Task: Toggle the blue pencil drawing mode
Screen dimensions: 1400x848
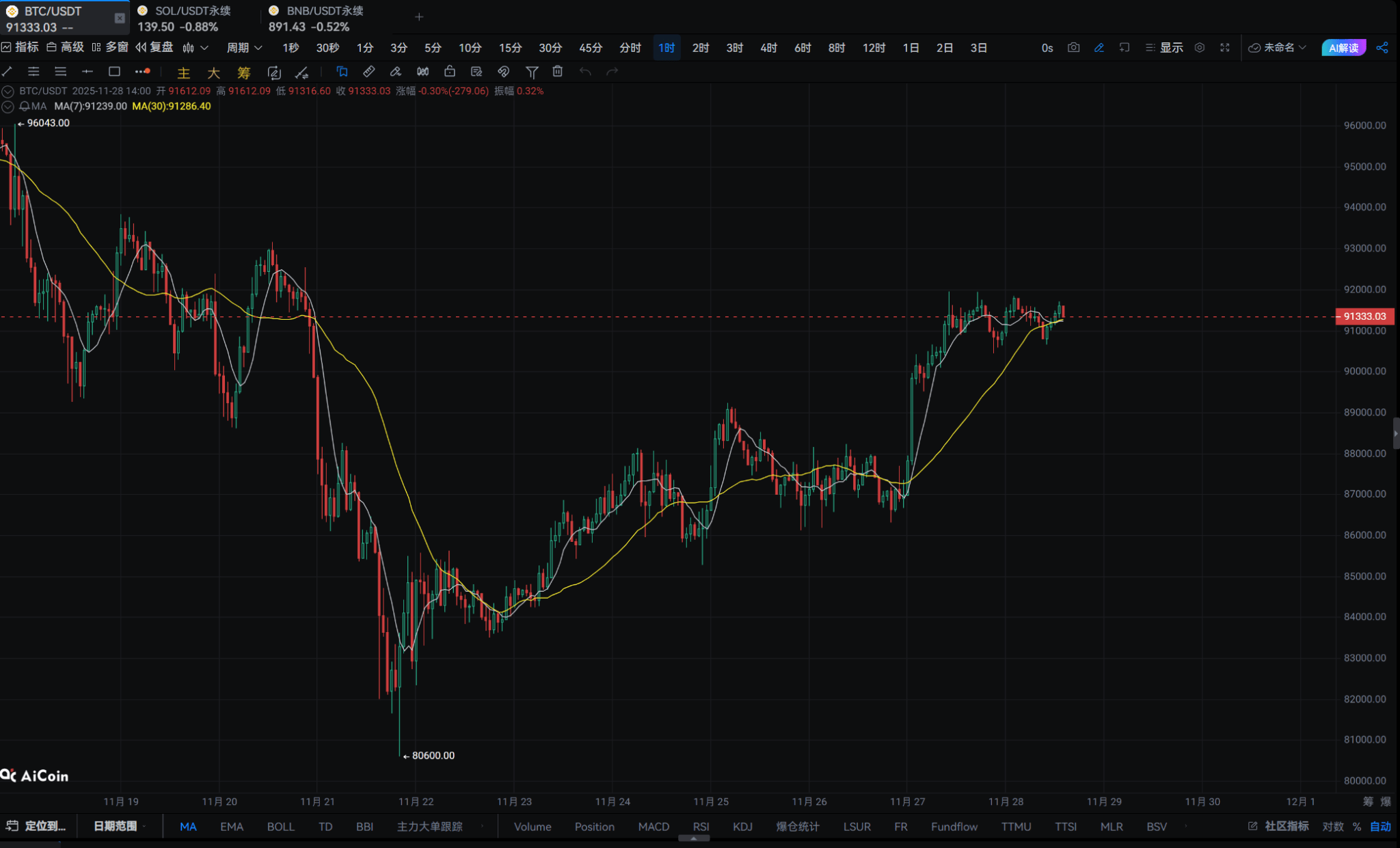Action: tap(1099, 48)
